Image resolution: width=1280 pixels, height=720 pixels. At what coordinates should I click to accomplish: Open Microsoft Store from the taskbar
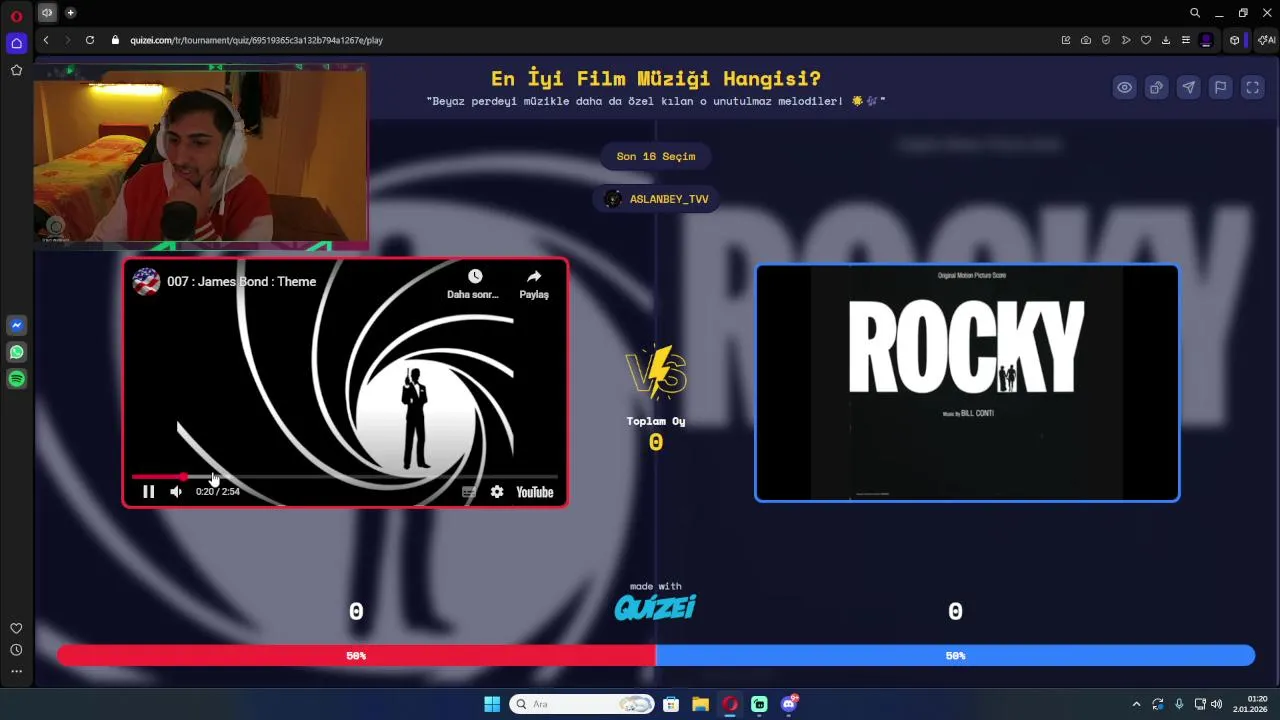pos(671,704)
